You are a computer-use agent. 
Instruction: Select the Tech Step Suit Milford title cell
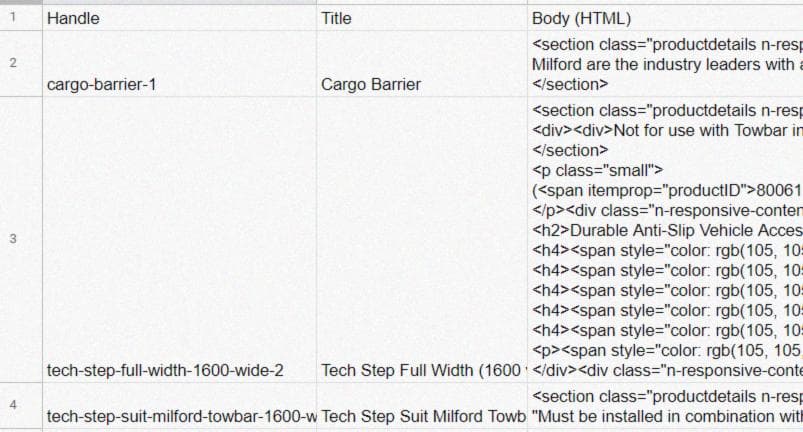(420, 416)
